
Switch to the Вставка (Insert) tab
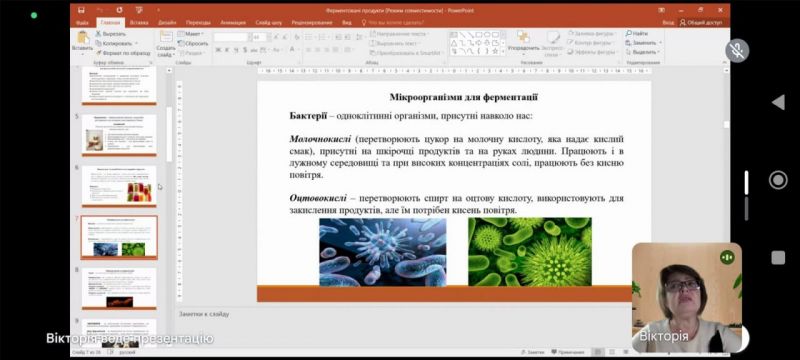(139, 23)
